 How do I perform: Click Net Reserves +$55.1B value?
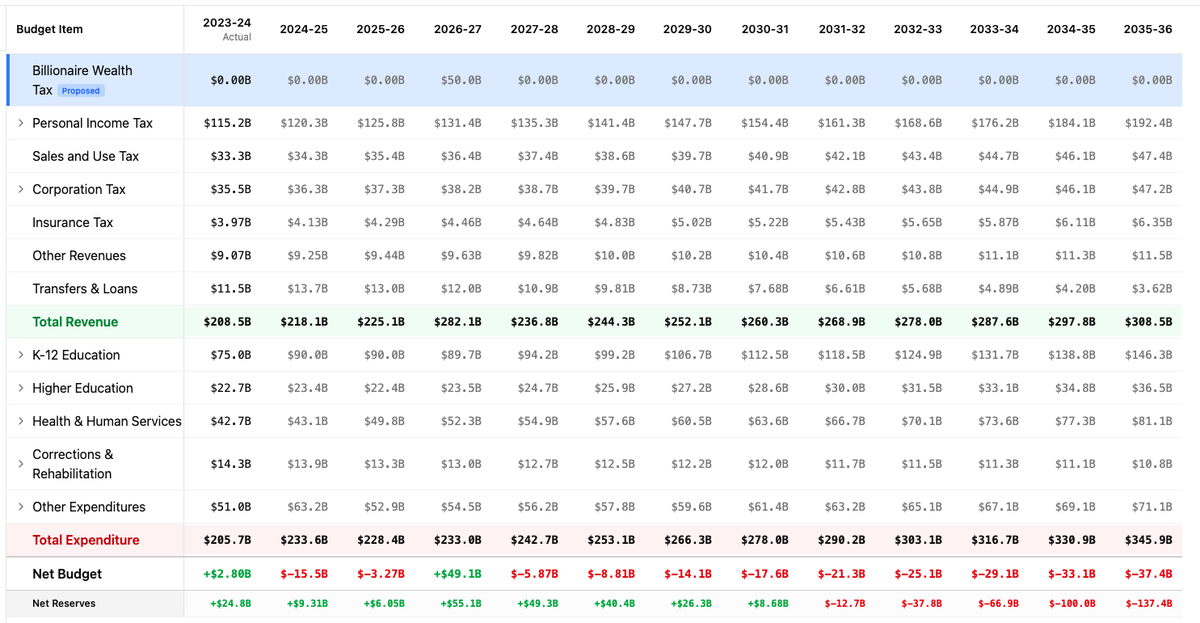pyautogui.click(x=460, y=603)
